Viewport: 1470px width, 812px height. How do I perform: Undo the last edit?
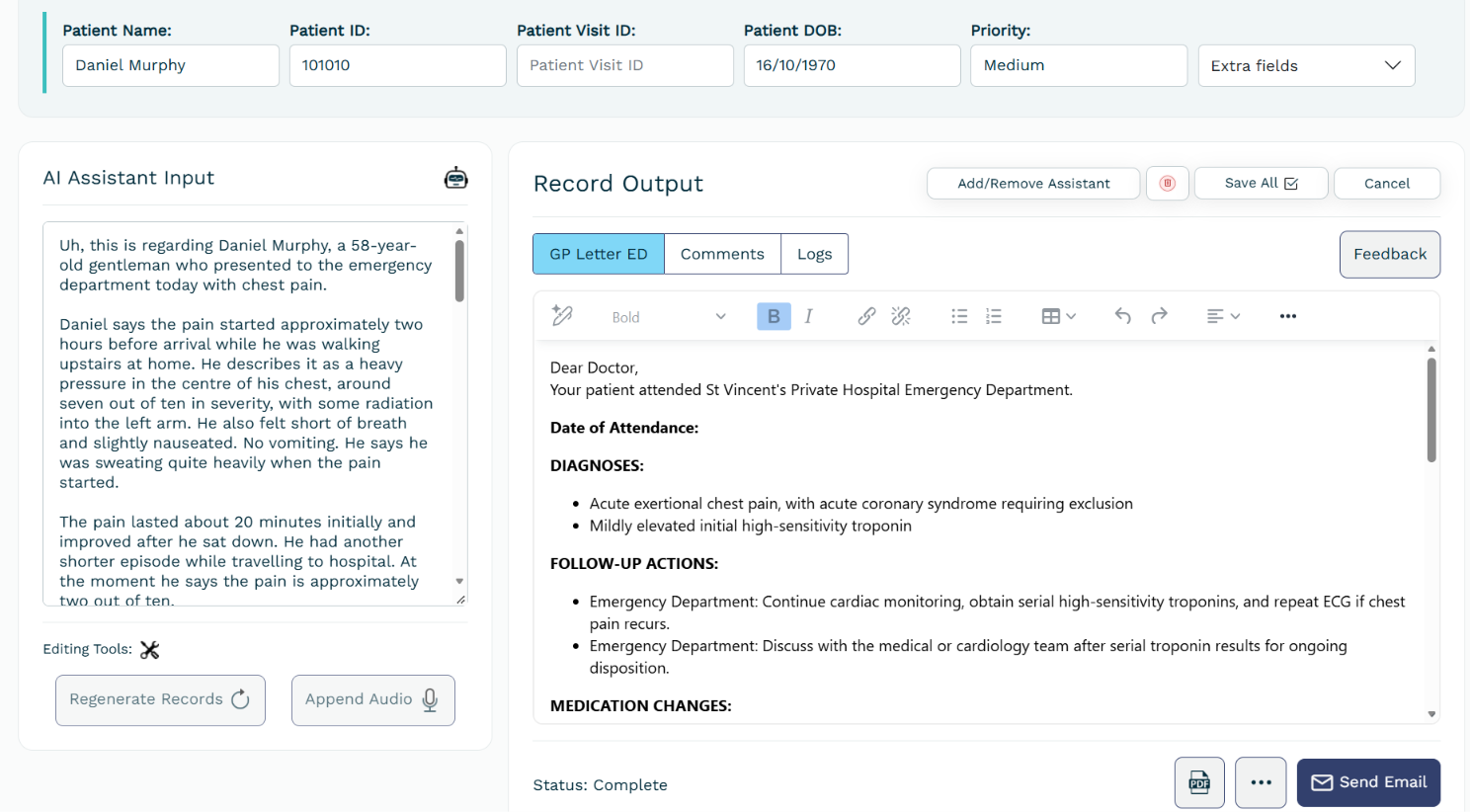coord(1122,316)
